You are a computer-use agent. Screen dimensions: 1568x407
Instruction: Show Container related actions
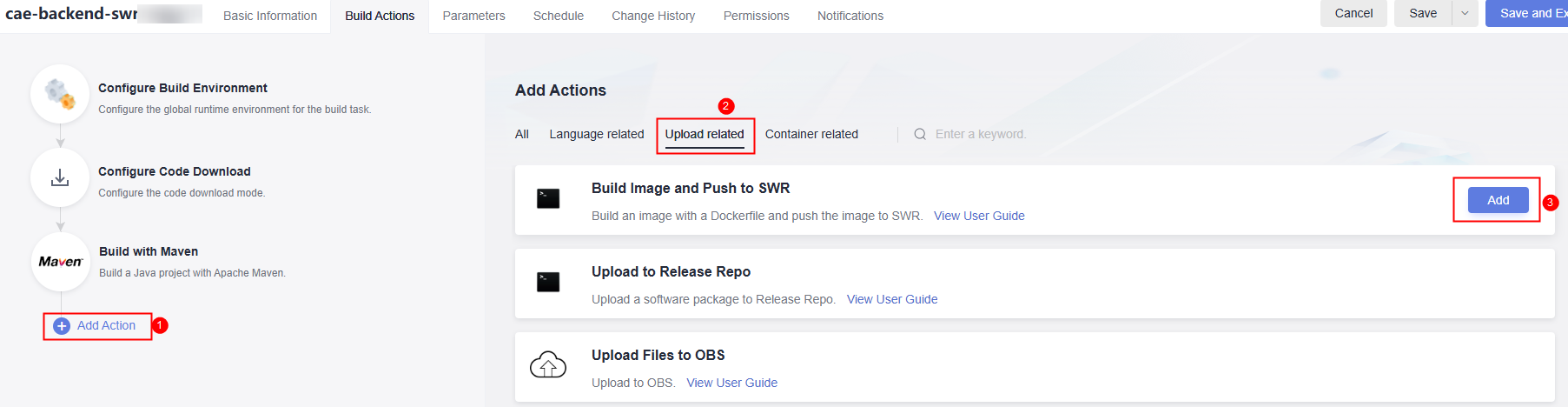(x=811, y=134)
